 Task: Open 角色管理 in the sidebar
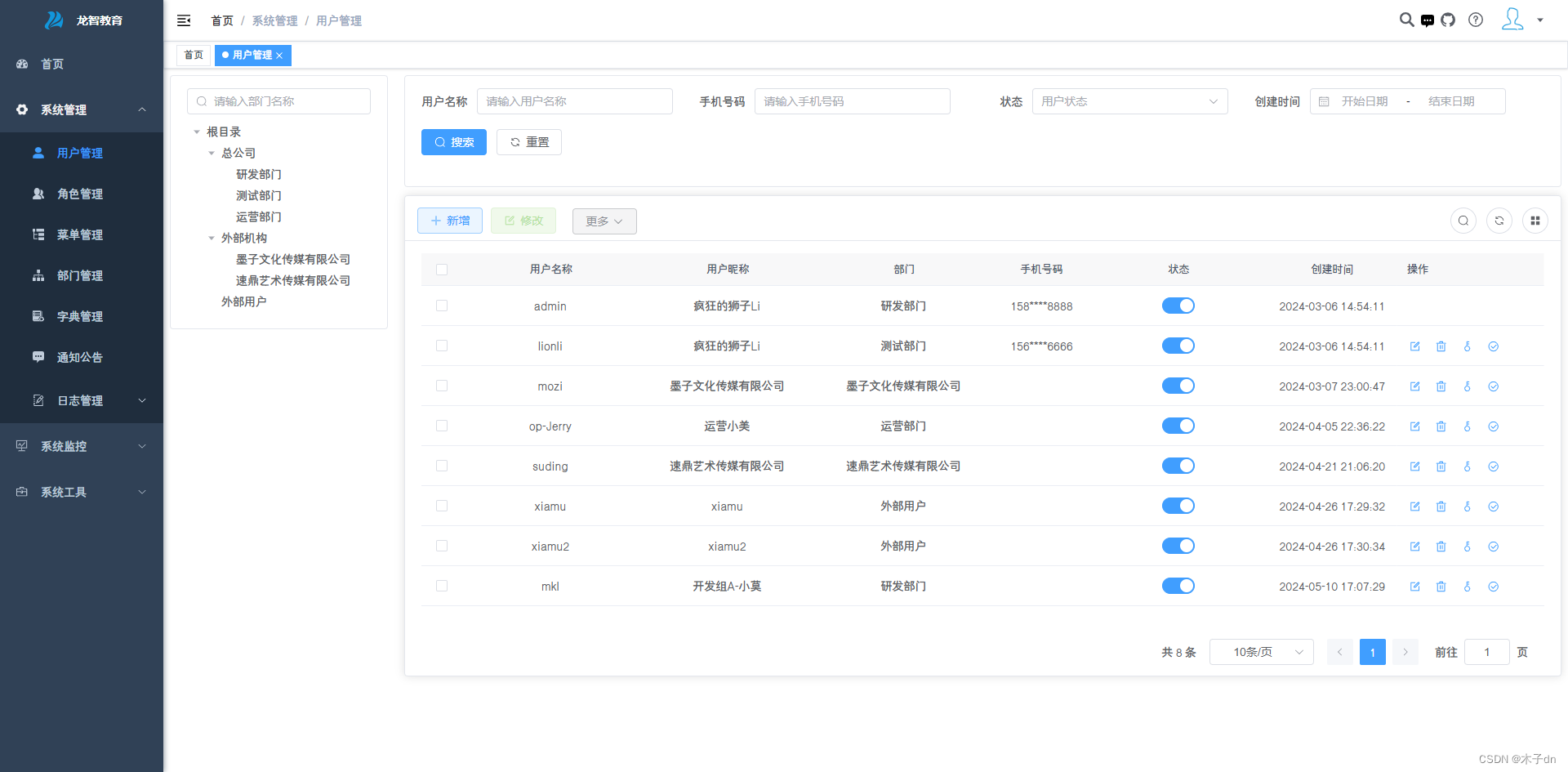pyautogui.click(x=82, y=194)
